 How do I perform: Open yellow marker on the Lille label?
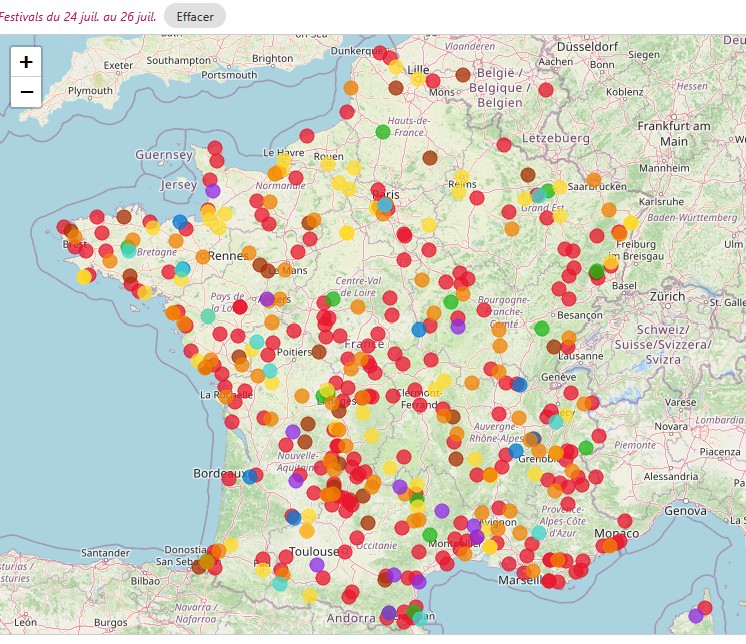point(418,78)
